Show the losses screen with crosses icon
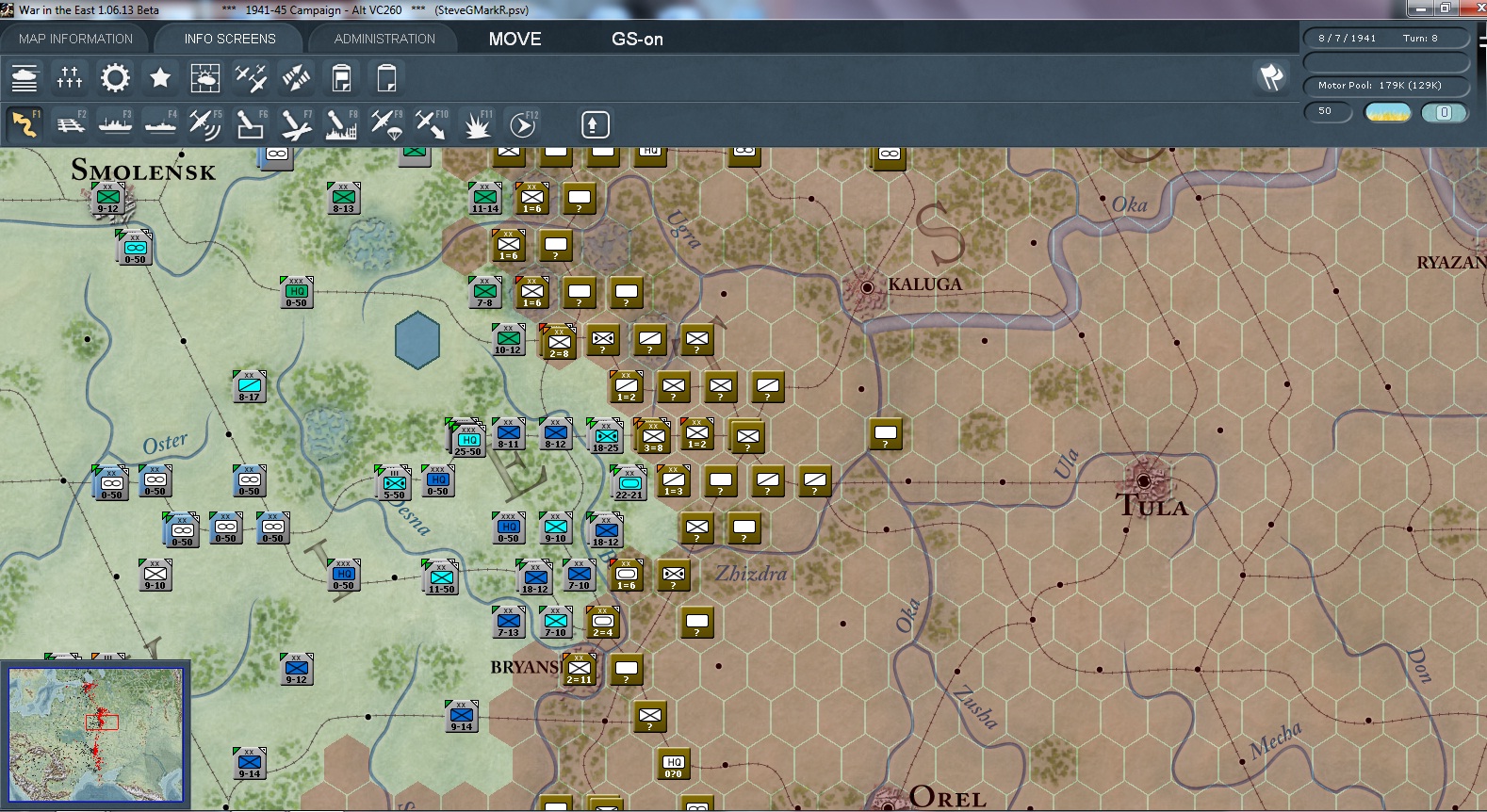Screen dimensions: 1487x812 [70, 77]
